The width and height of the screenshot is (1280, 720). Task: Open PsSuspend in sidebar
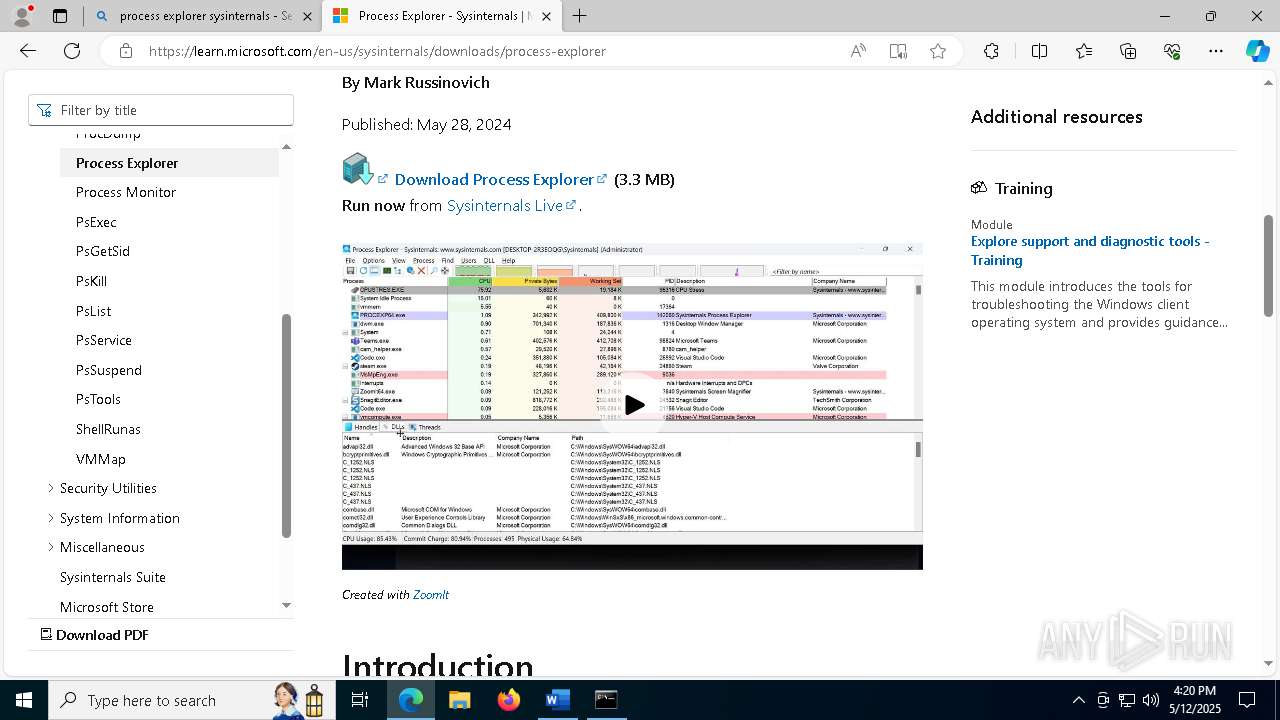(x=109, y=370)
